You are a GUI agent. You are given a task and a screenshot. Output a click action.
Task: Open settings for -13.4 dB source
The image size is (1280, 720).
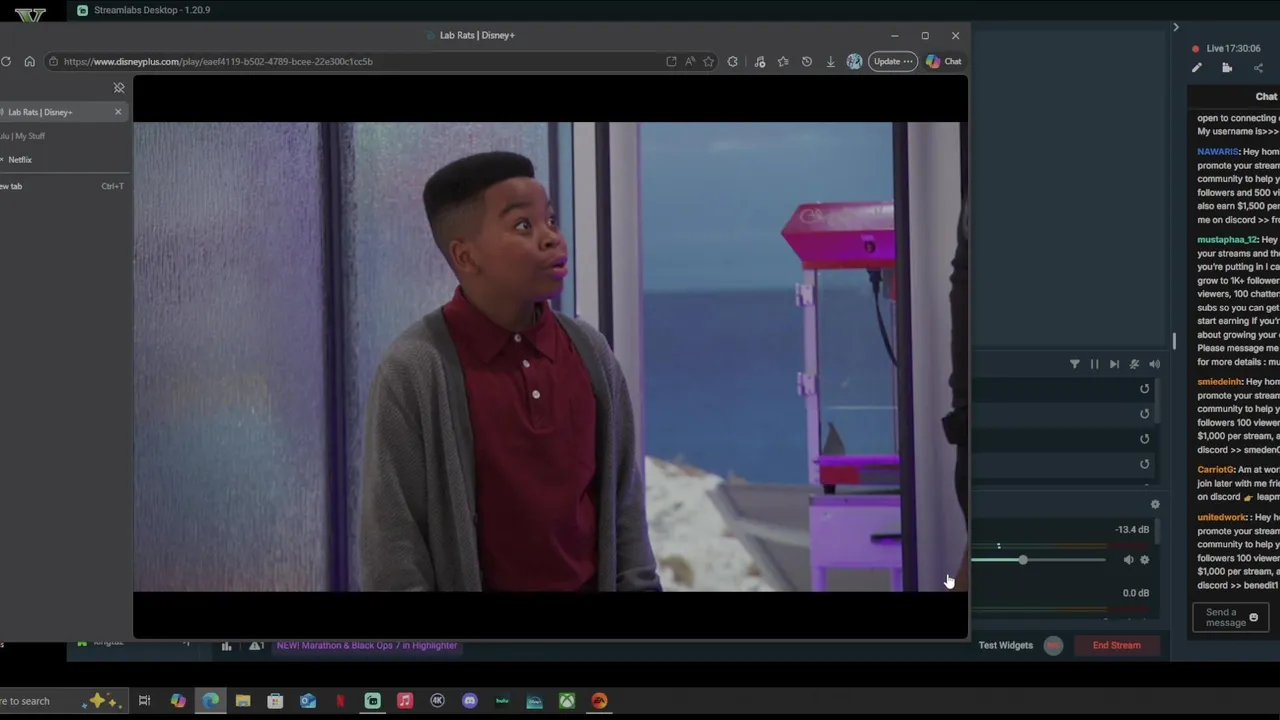click(1145, 560)
